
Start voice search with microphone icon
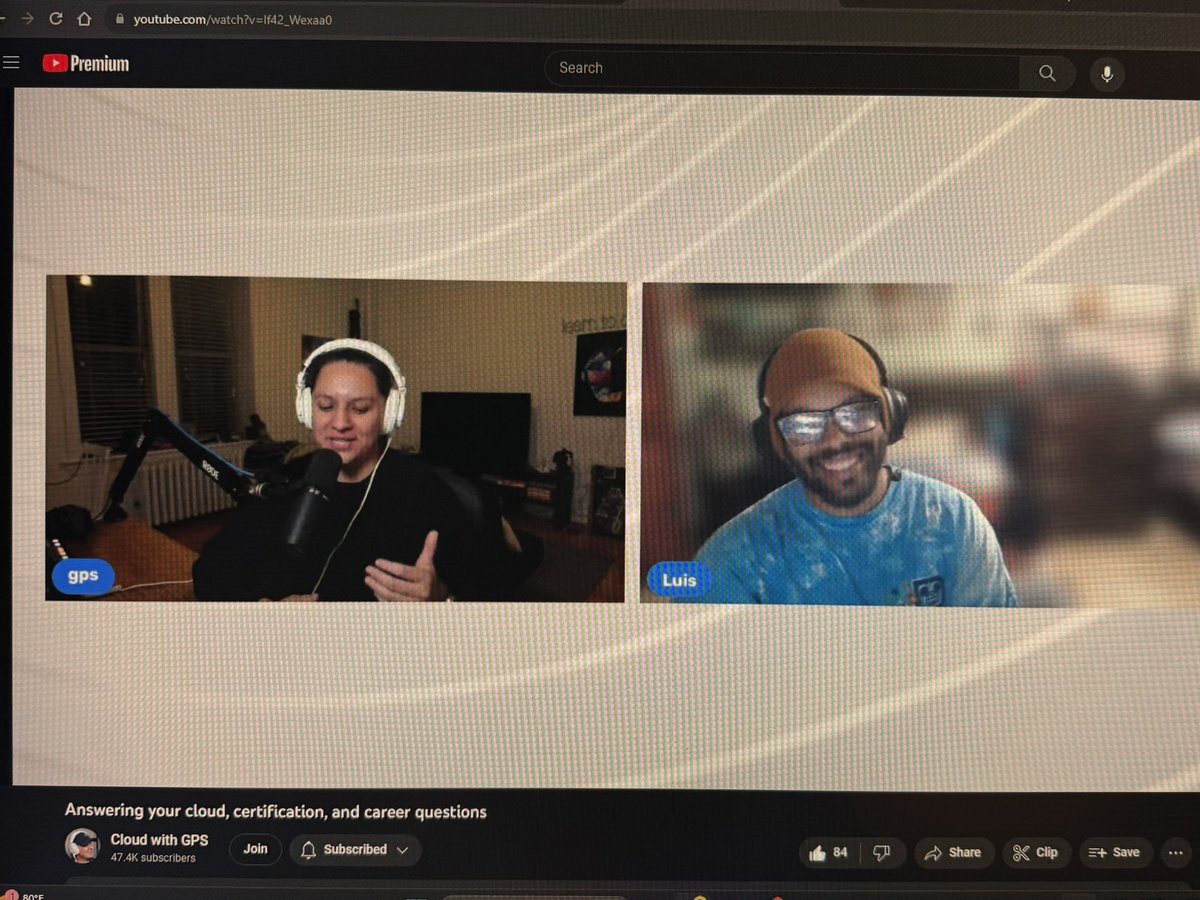[1107, 75]
